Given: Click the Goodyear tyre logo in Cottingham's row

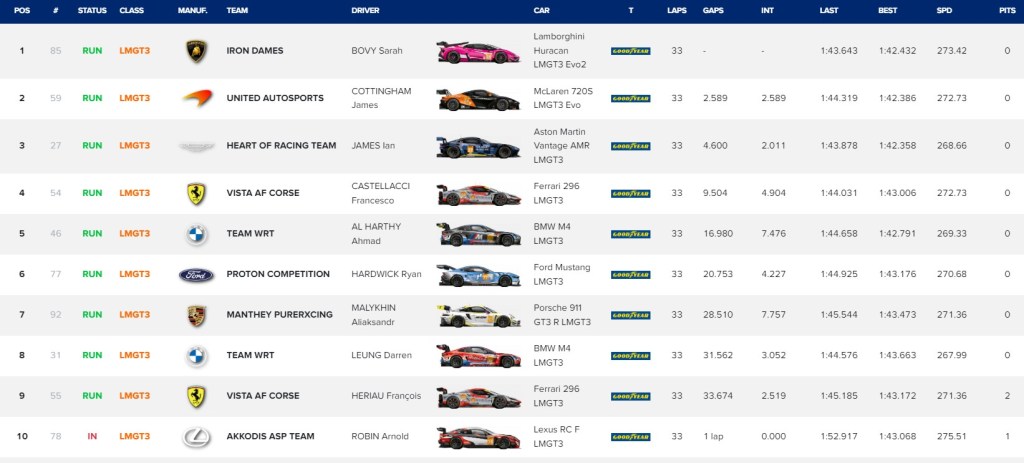Looking at the screenshot, I should tap(631, 99).
